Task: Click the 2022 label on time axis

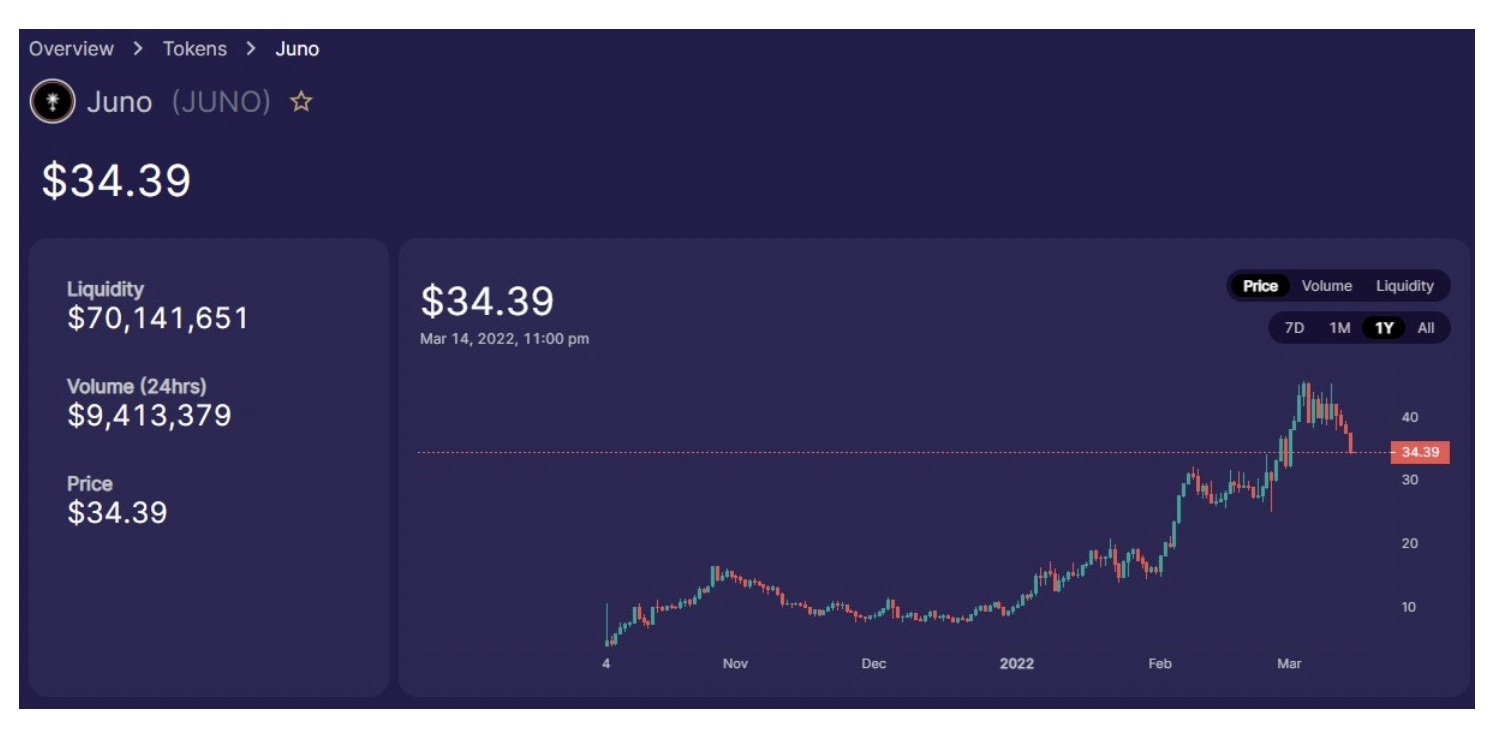Action: (1017, 664)
